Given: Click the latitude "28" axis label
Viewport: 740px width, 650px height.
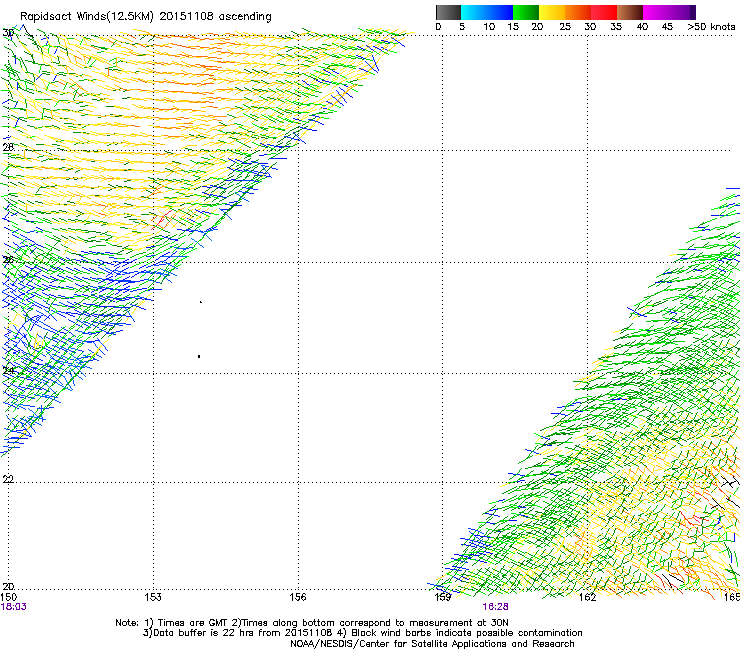Looking at the screenshot, I should pos(8,147).
